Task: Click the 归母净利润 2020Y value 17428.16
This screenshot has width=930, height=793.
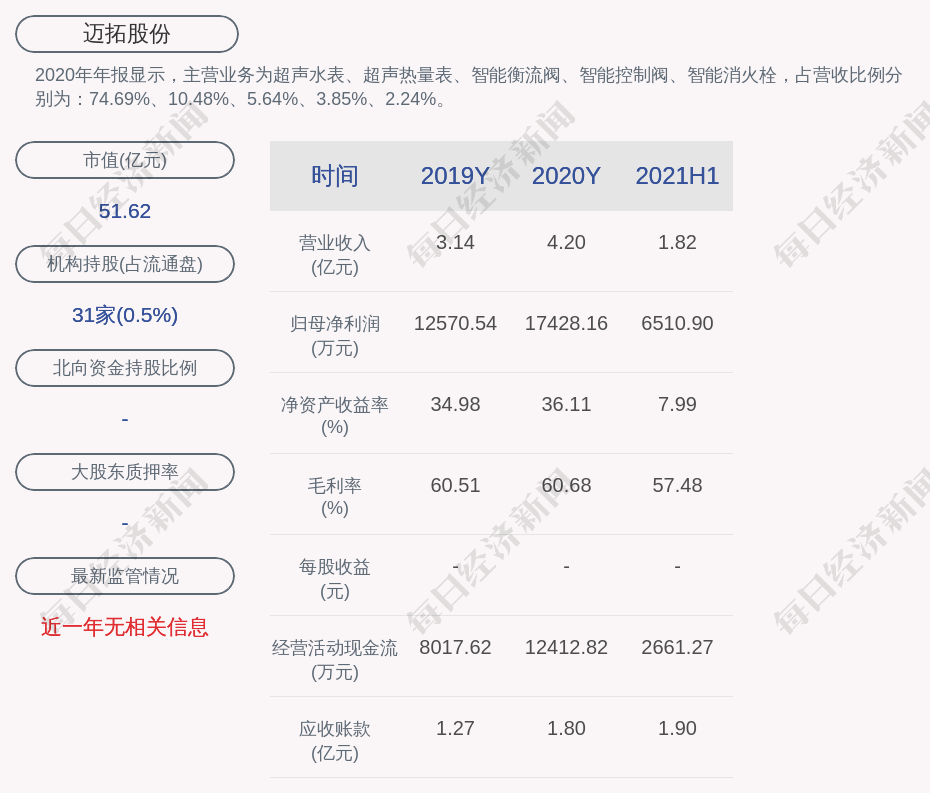Action: (x=566, y=324)
